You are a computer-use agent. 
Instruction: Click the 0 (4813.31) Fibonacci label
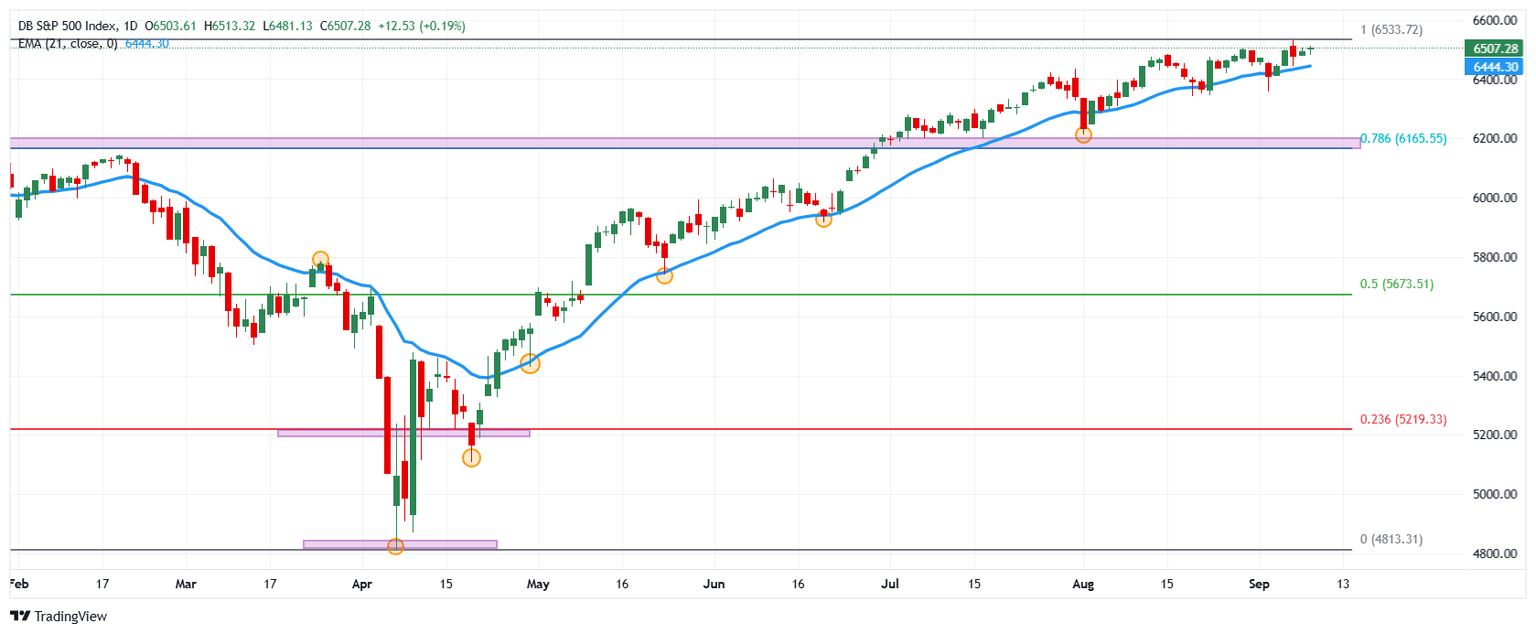(1392, 539)
